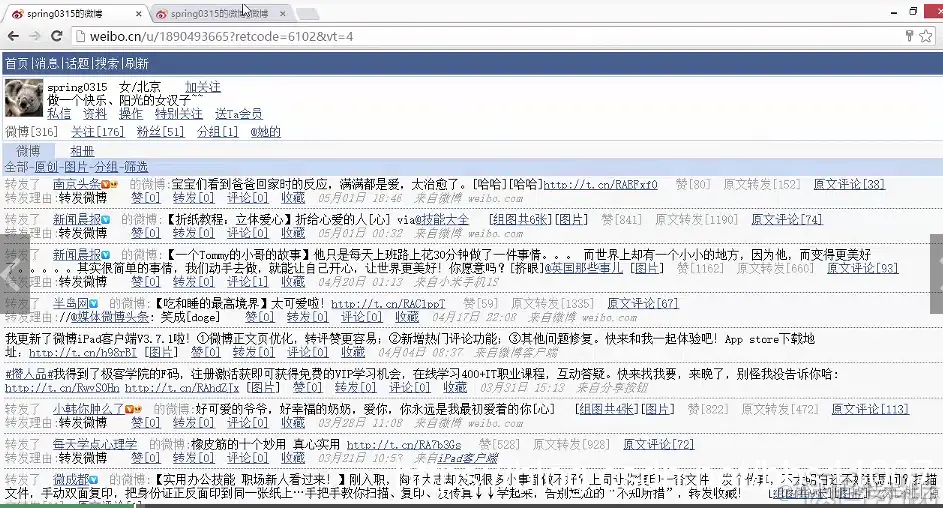The image size is (943, 508).
Task: Click the 操作 link
Action: (x=131, y=114)
